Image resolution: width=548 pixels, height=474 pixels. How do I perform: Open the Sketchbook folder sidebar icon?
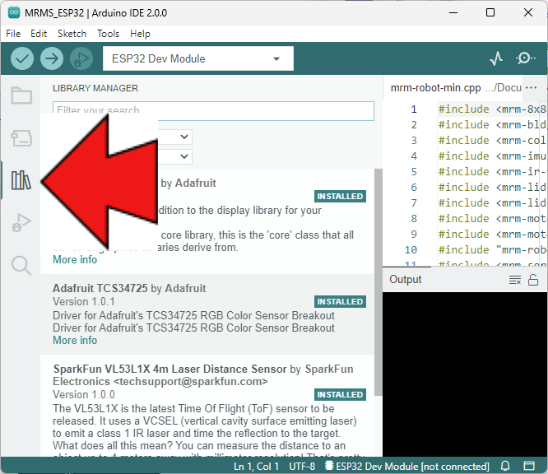point(21,95)
